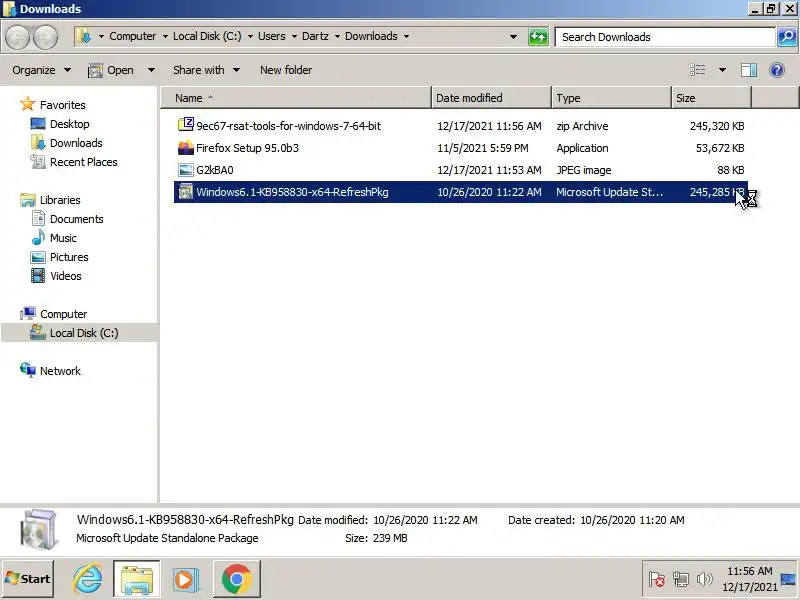Image resolution: width=800 pixels, height=600 pixels.
Task: Expand the Downloads breadcrumb dropdown arrow
Action: (406, 36)
